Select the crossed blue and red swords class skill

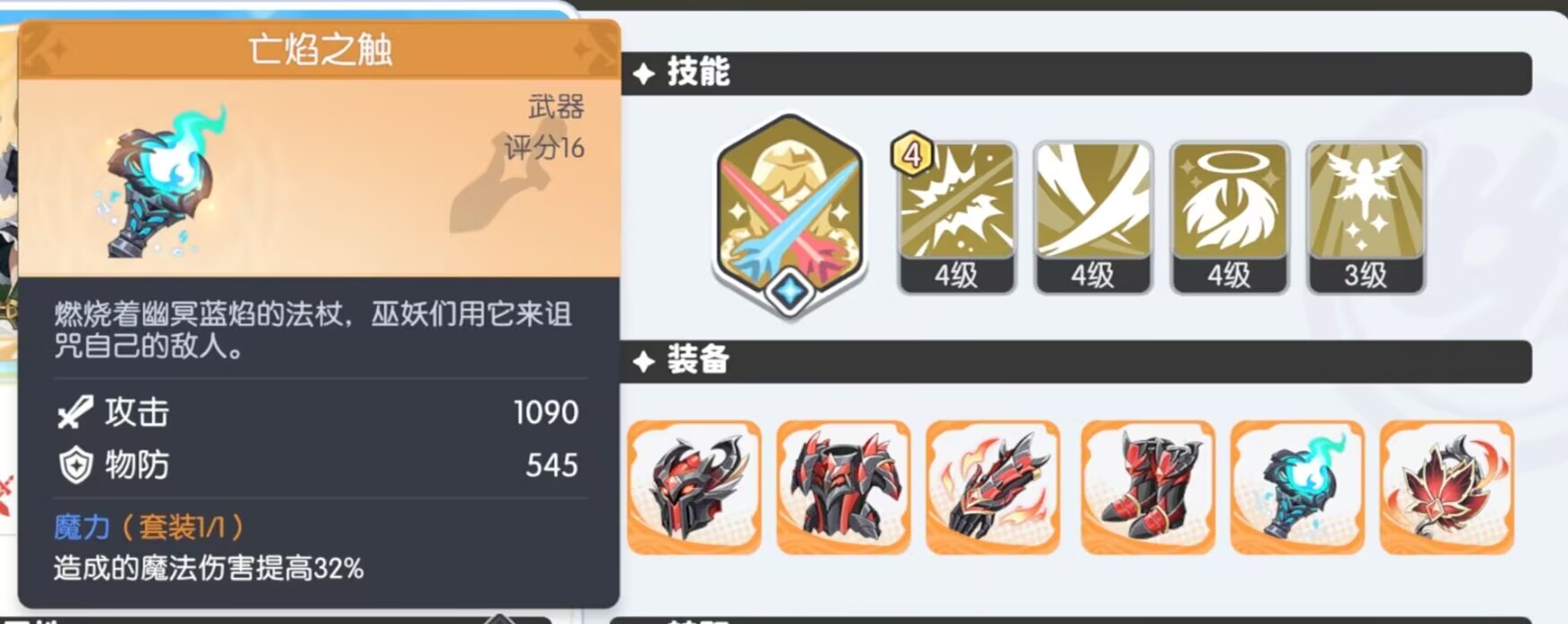click(790, 214)
